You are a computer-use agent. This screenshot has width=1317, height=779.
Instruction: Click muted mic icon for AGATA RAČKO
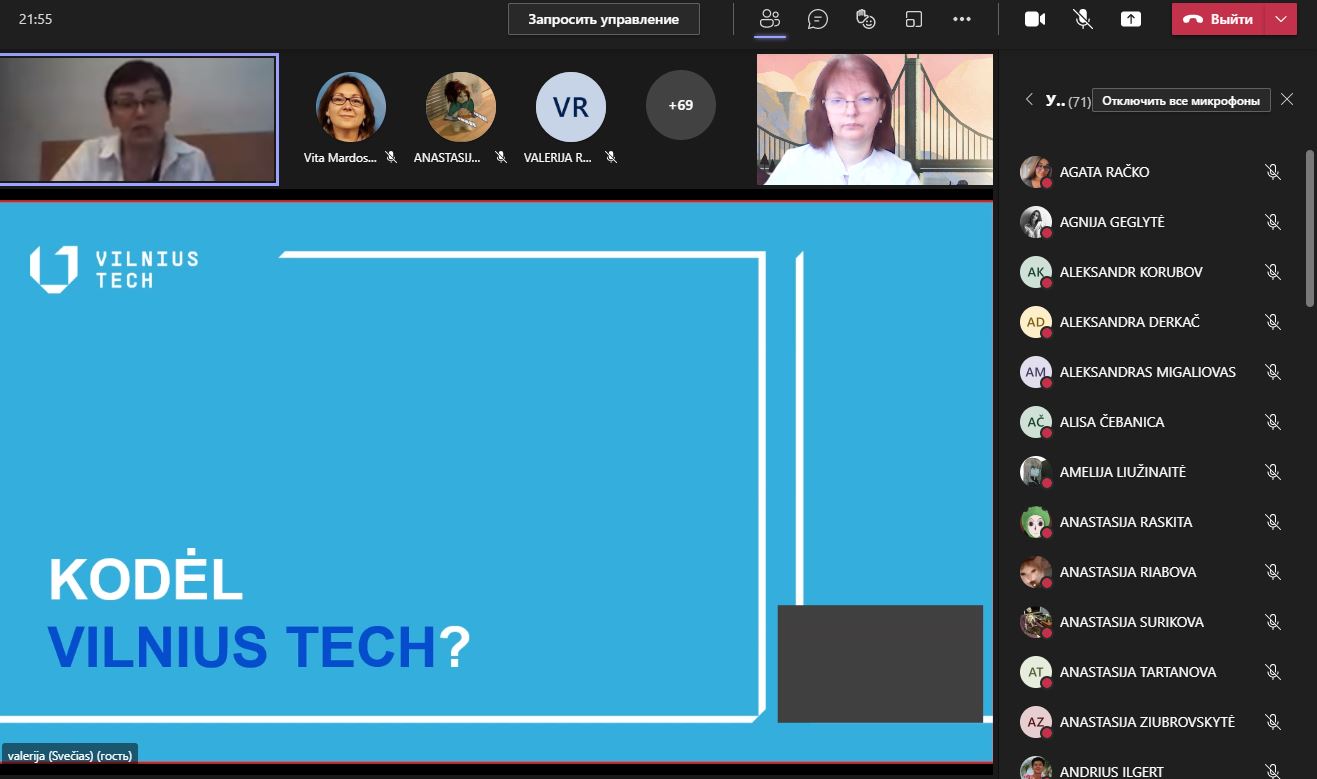(x=1273, y=172)
